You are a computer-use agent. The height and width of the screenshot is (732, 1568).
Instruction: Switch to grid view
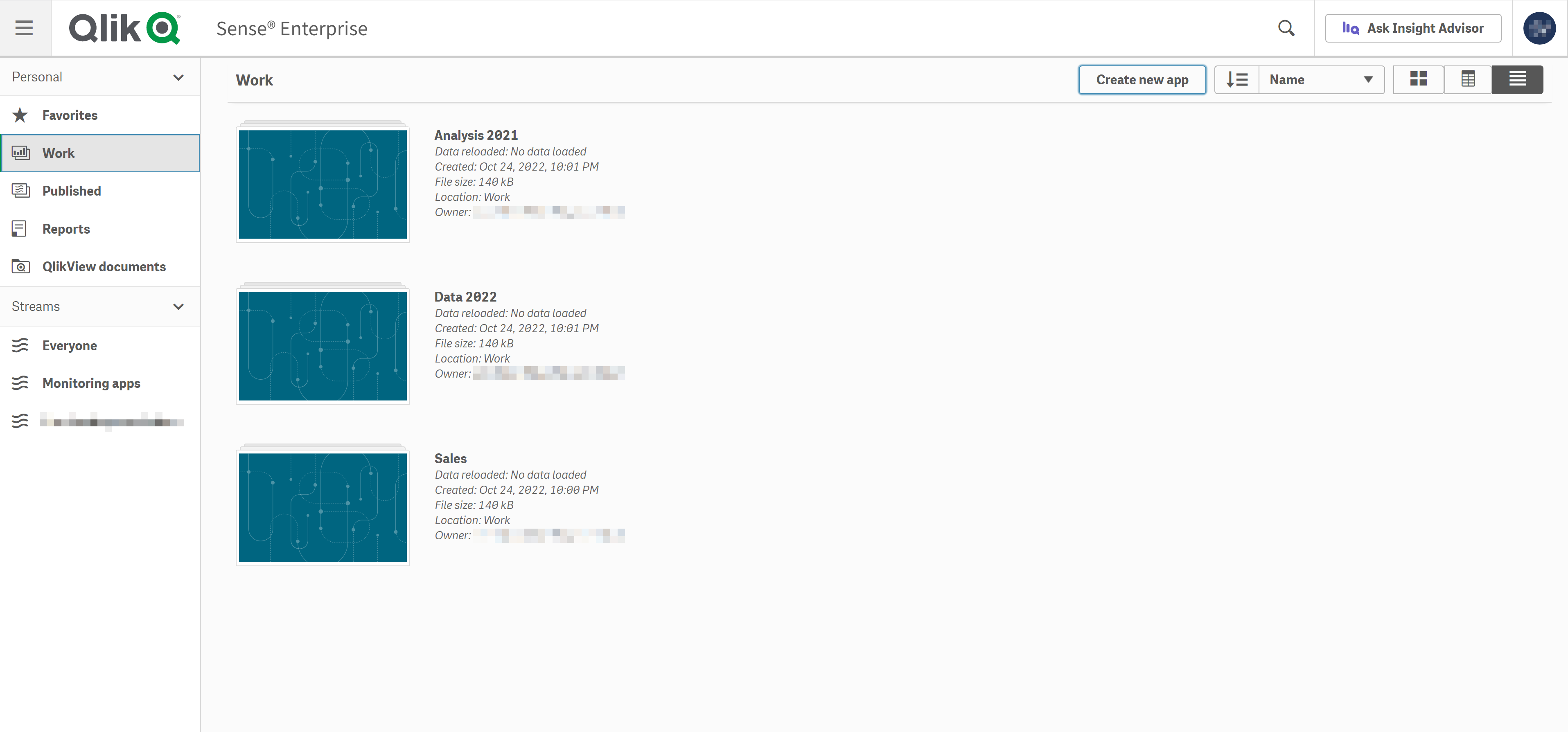tap(1418, 80)
